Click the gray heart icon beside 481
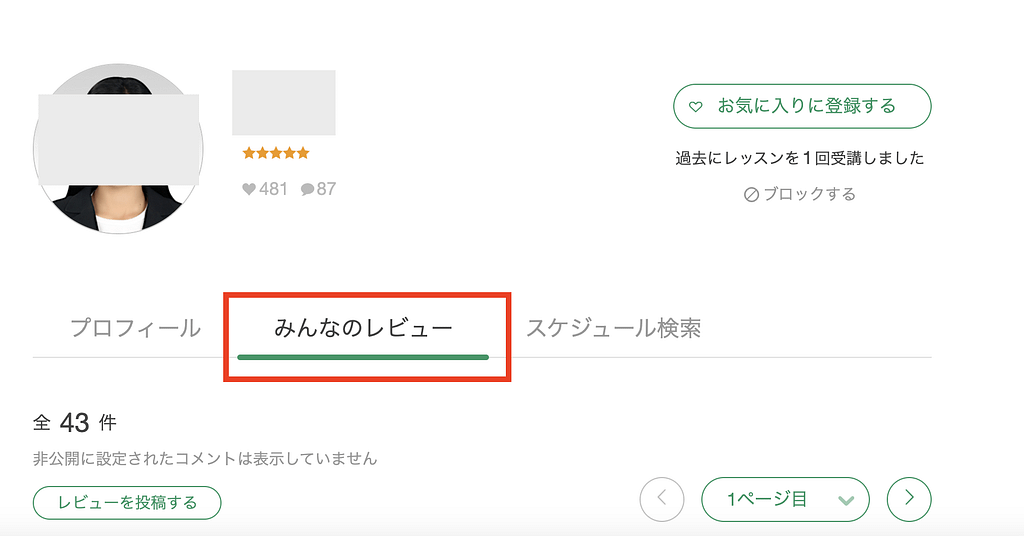Screen dimensions: 1024x536 coord(249,188)
